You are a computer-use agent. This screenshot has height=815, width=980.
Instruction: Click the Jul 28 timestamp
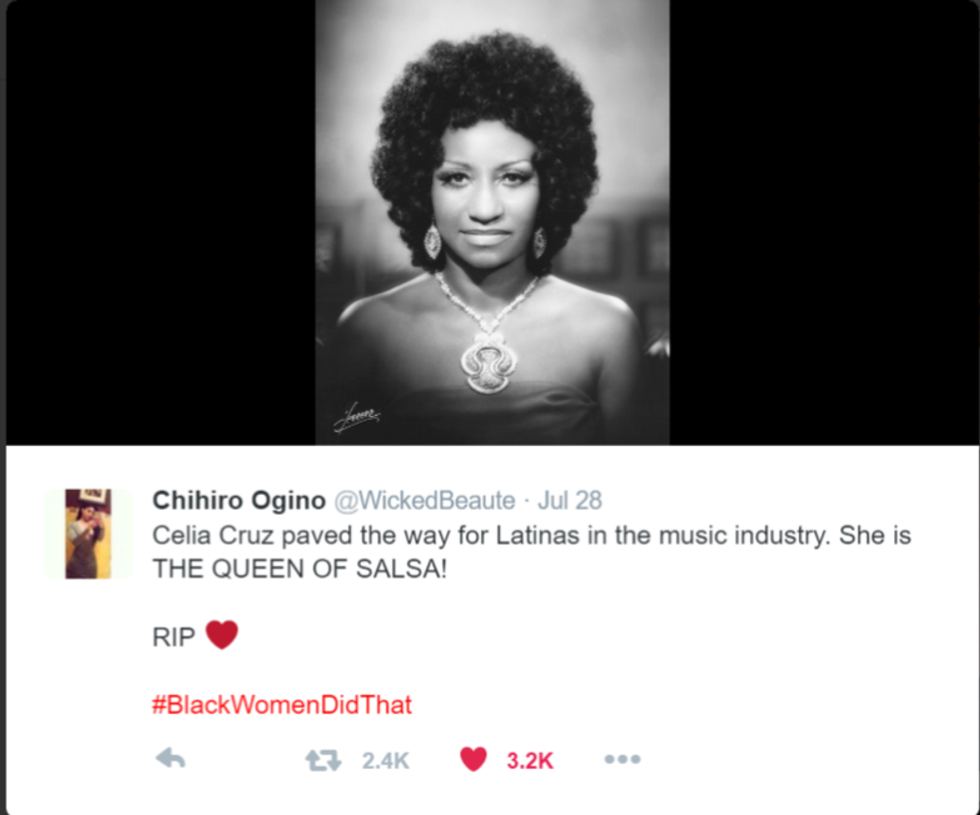[x=569, y=501]
